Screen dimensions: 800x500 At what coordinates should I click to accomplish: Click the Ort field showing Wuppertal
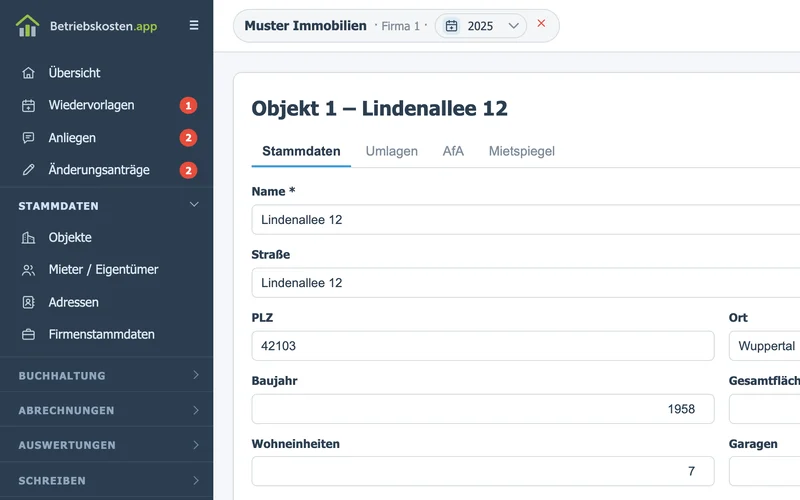(764, 346)
